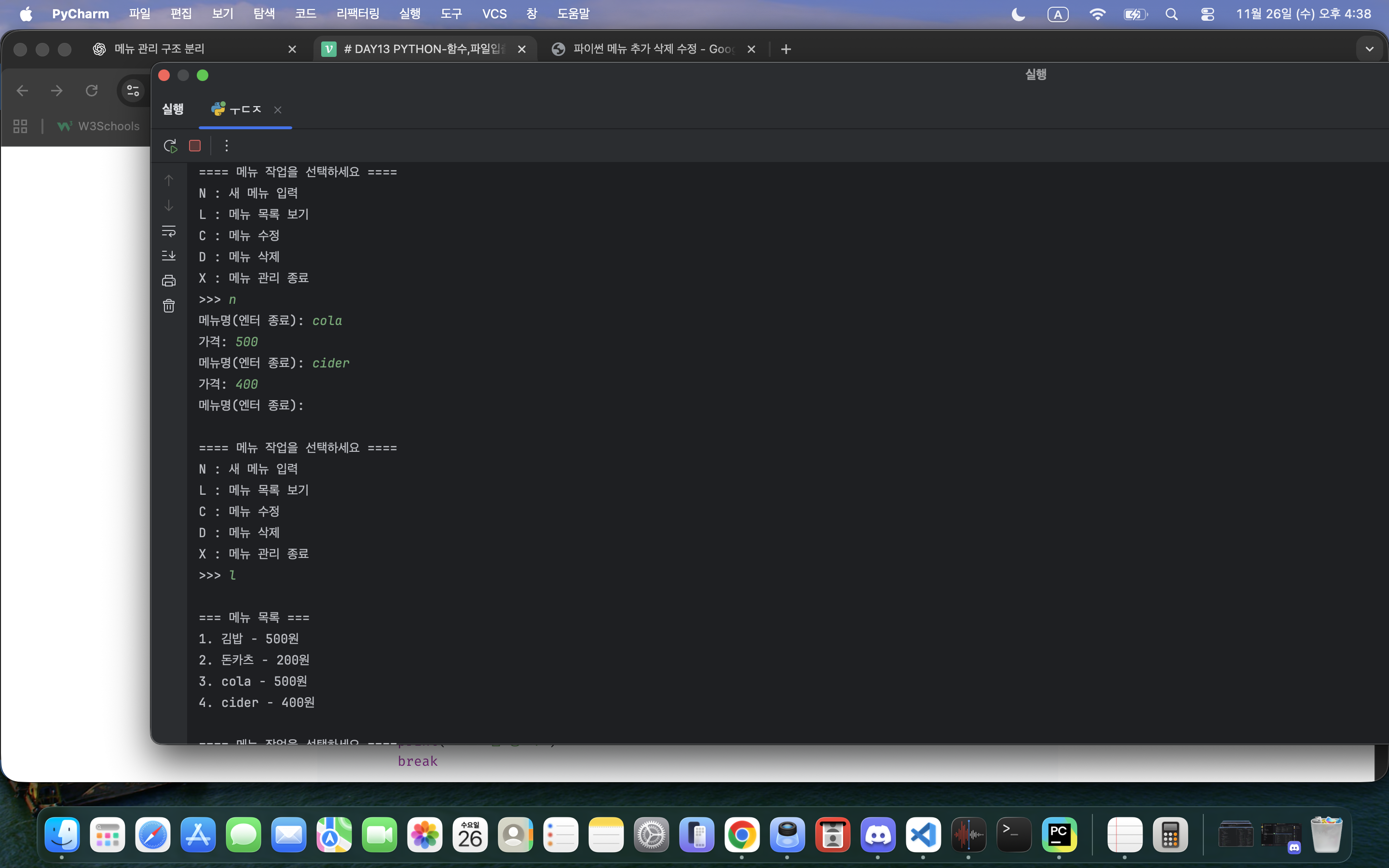Viewport: 1389px width, 868px height.
Task: Open the three-dot more options menu
Action: tap(227, 146)
